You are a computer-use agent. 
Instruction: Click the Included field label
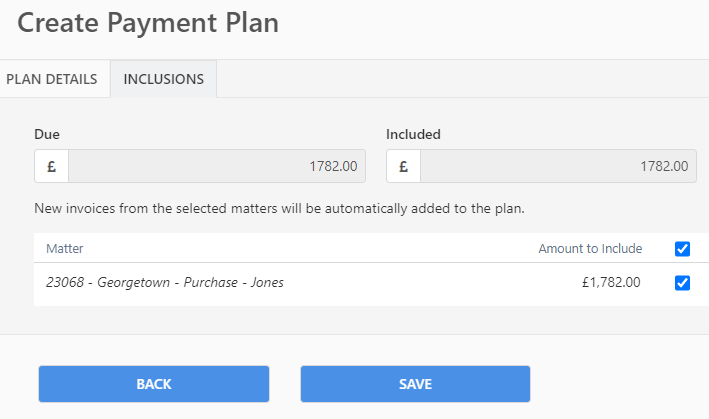pos(413,134)
